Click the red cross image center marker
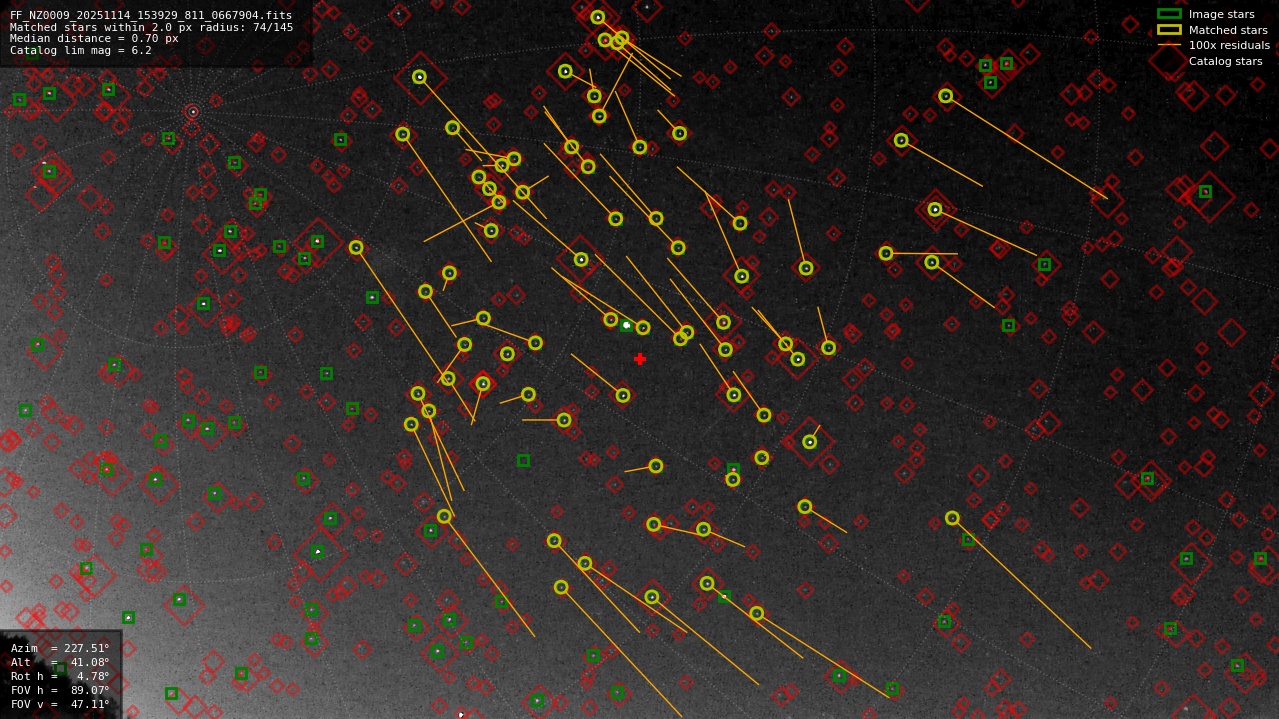The height and width of the screenshot is (719, 1279). pos(640,359)
